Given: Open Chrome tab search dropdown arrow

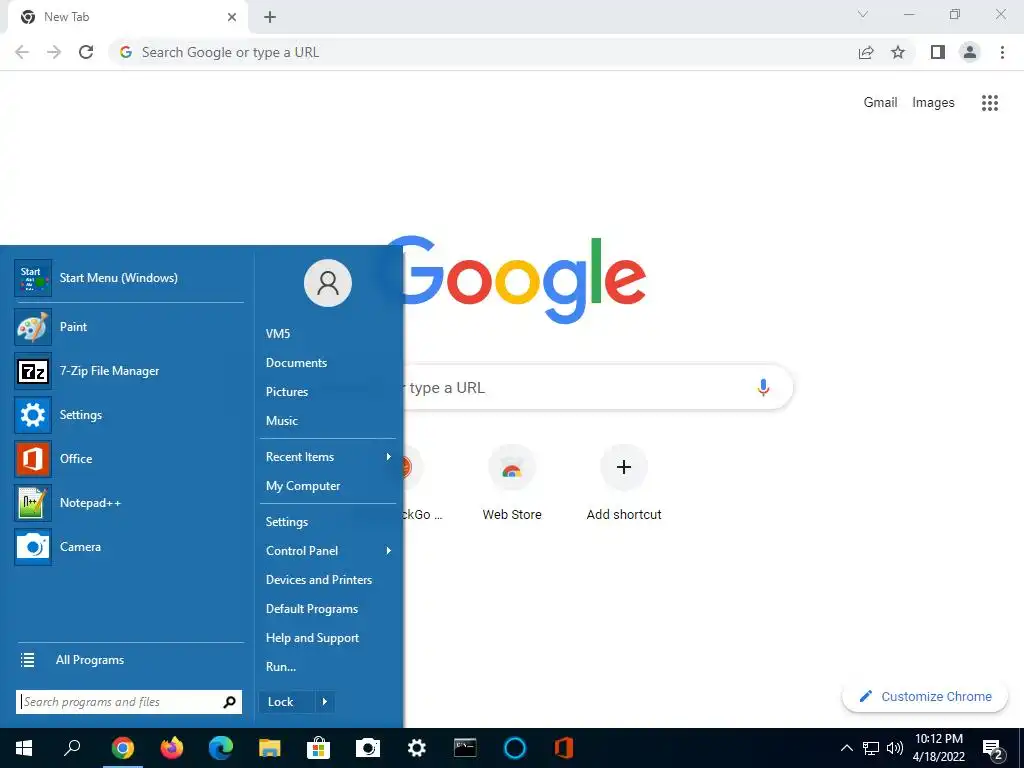Looking at the screenshot, I should click(x=863, y=14).
